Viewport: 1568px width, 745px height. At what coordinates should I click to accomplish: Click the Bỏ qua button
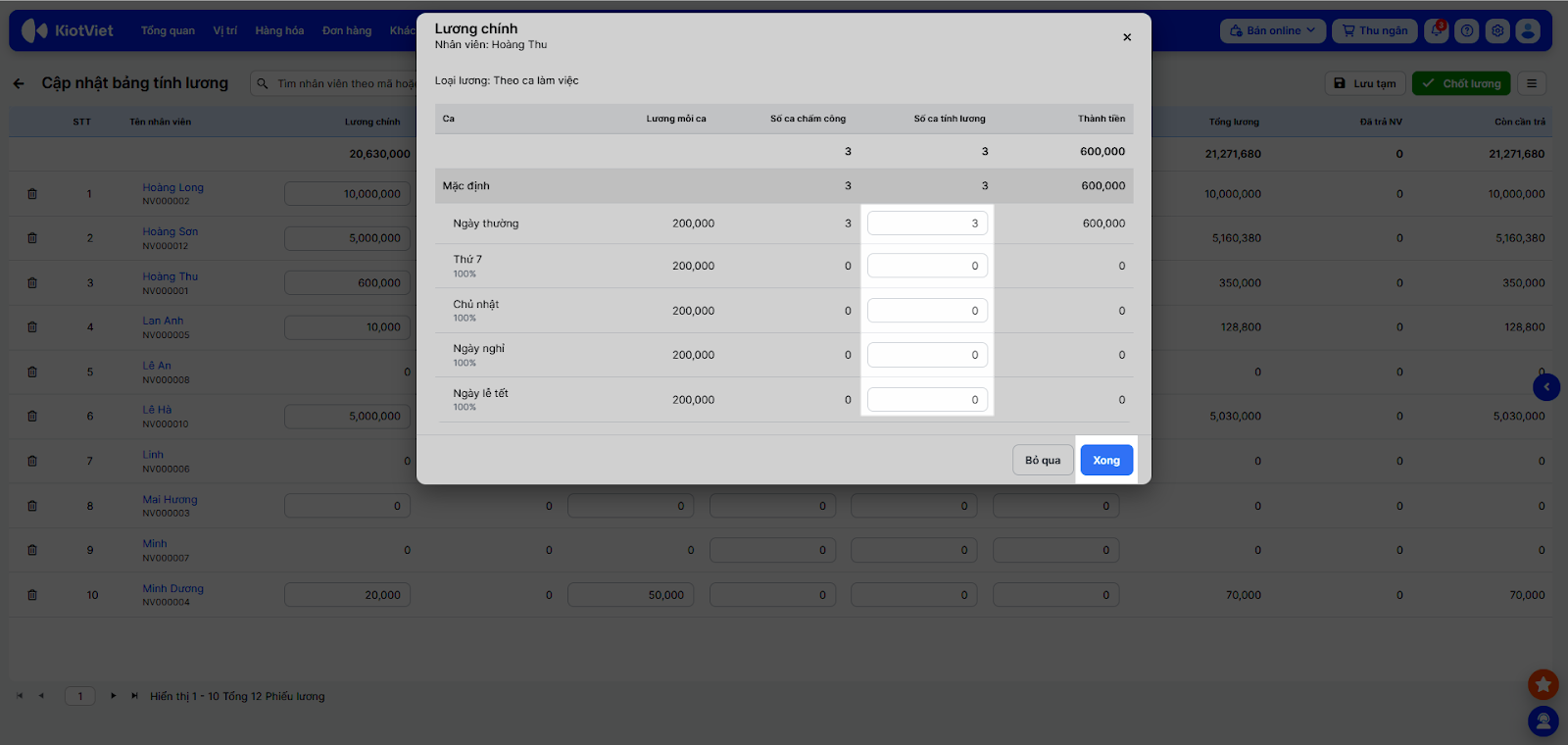click(x=1043, y=460)
